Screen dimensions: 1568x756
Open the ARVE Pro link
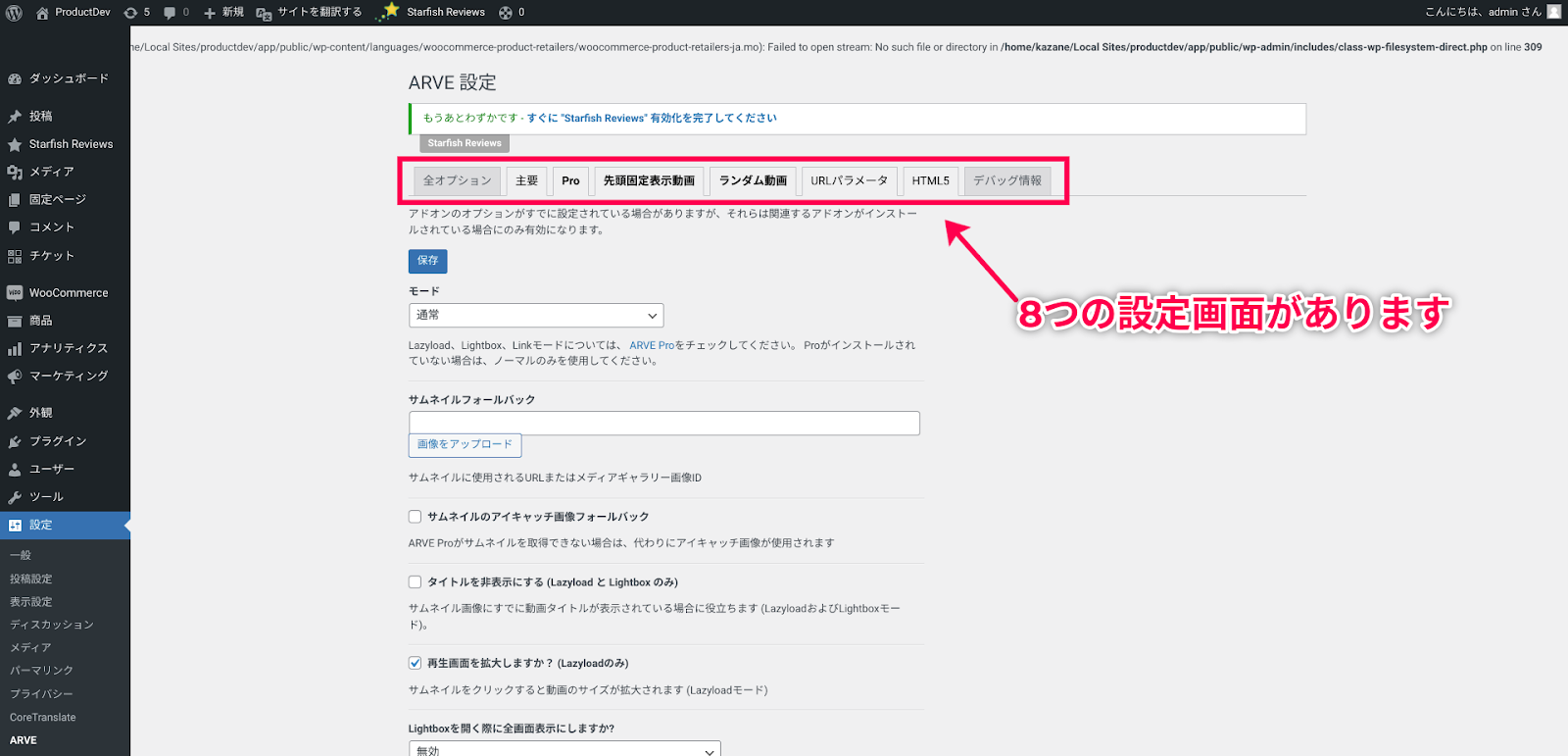coord(652,345)
